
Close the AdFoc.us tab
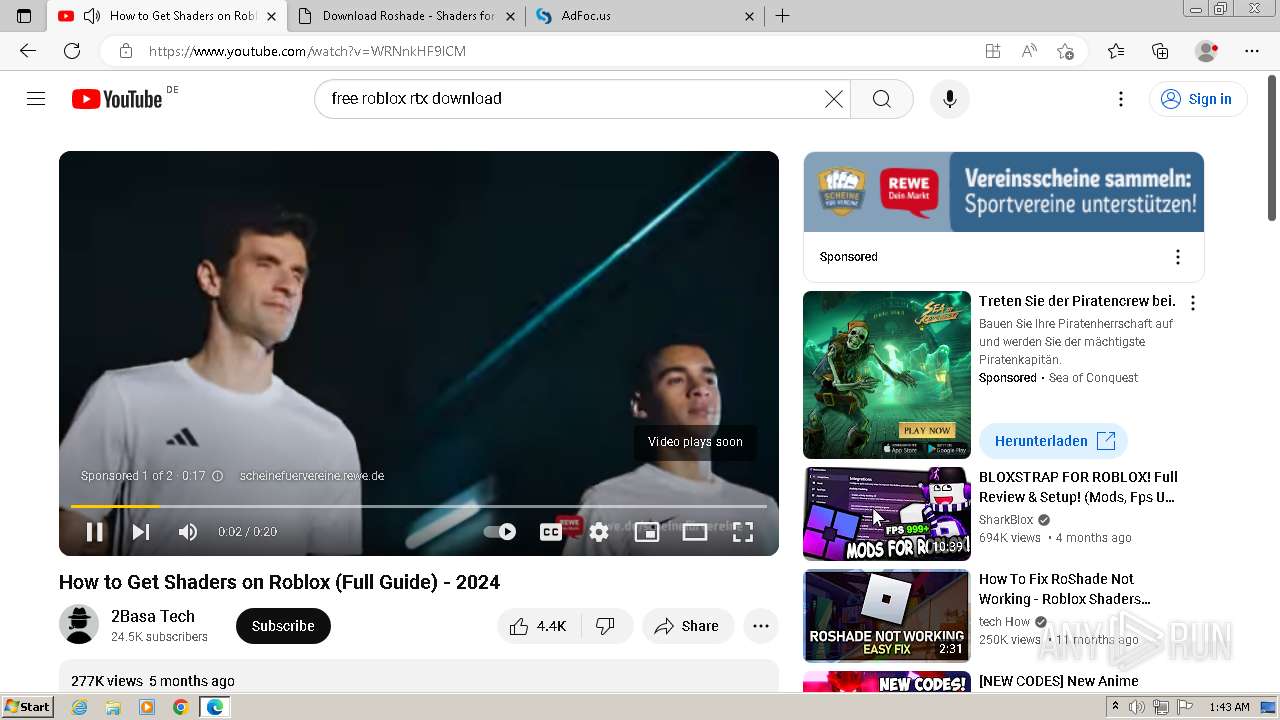pyautogui.click(x=750, y=16)
